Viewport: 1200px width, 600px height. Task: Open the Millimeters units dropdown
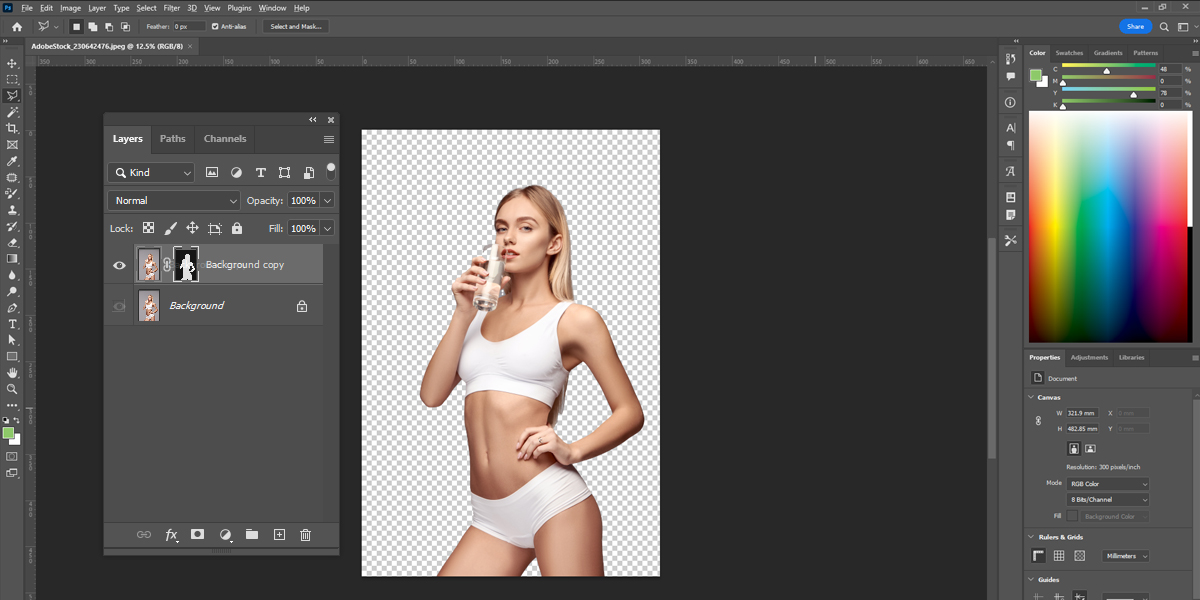[1126, 556]
